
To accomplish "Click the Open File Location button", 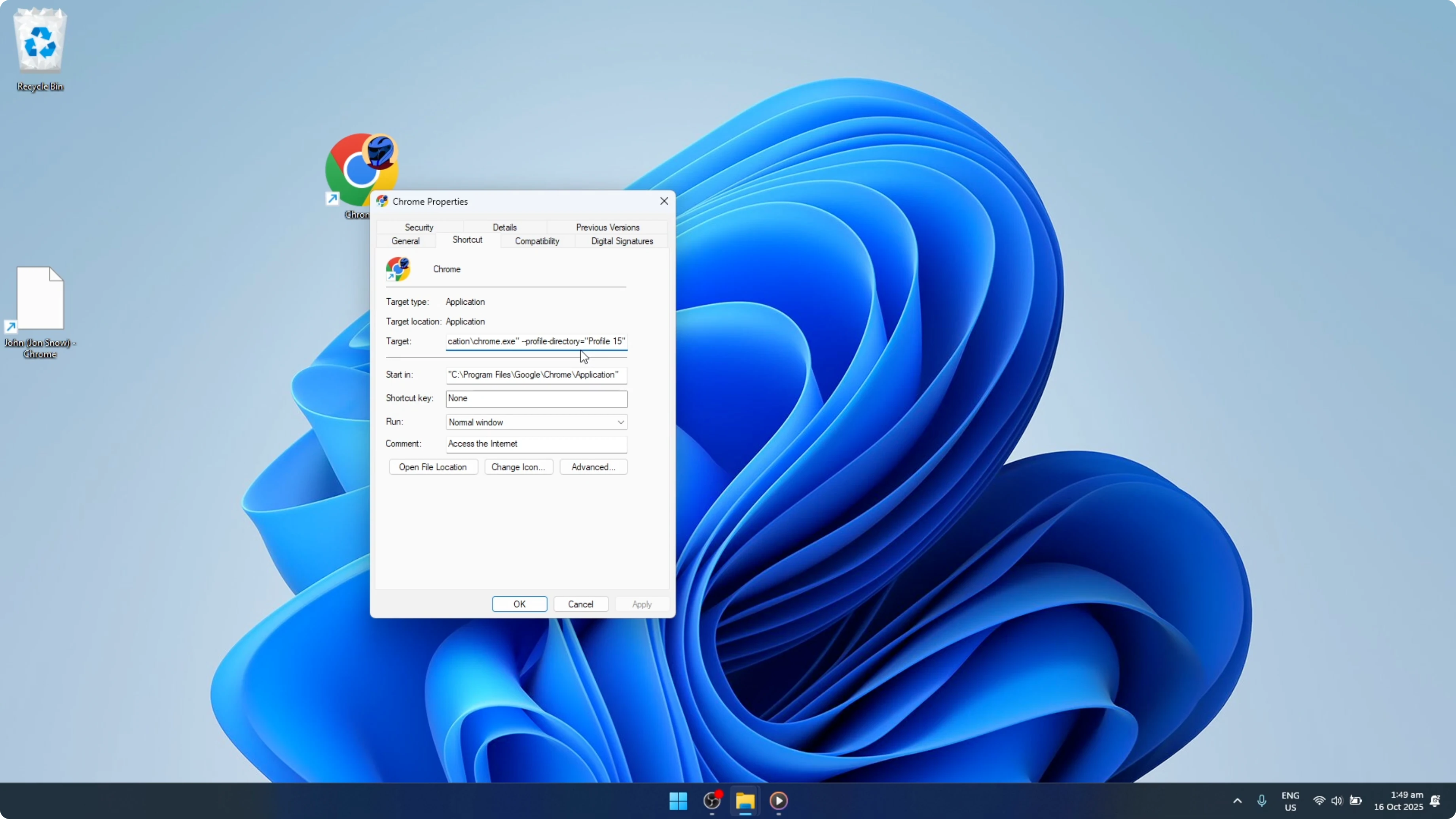I will coord(433,466).
